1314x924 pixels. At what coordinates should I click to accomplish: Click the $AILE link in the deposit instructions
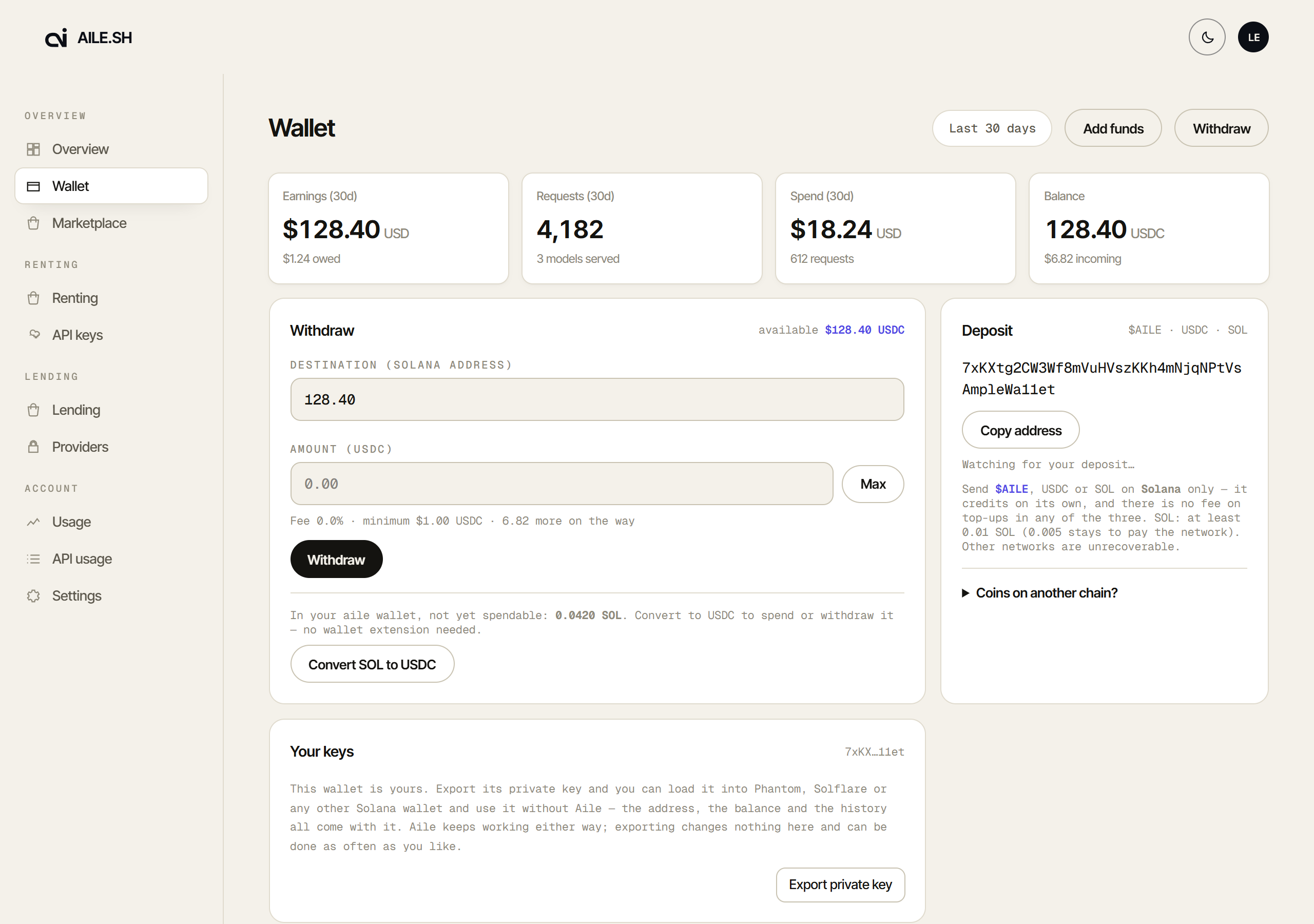pyautogui.click(x=1011, y=489)
